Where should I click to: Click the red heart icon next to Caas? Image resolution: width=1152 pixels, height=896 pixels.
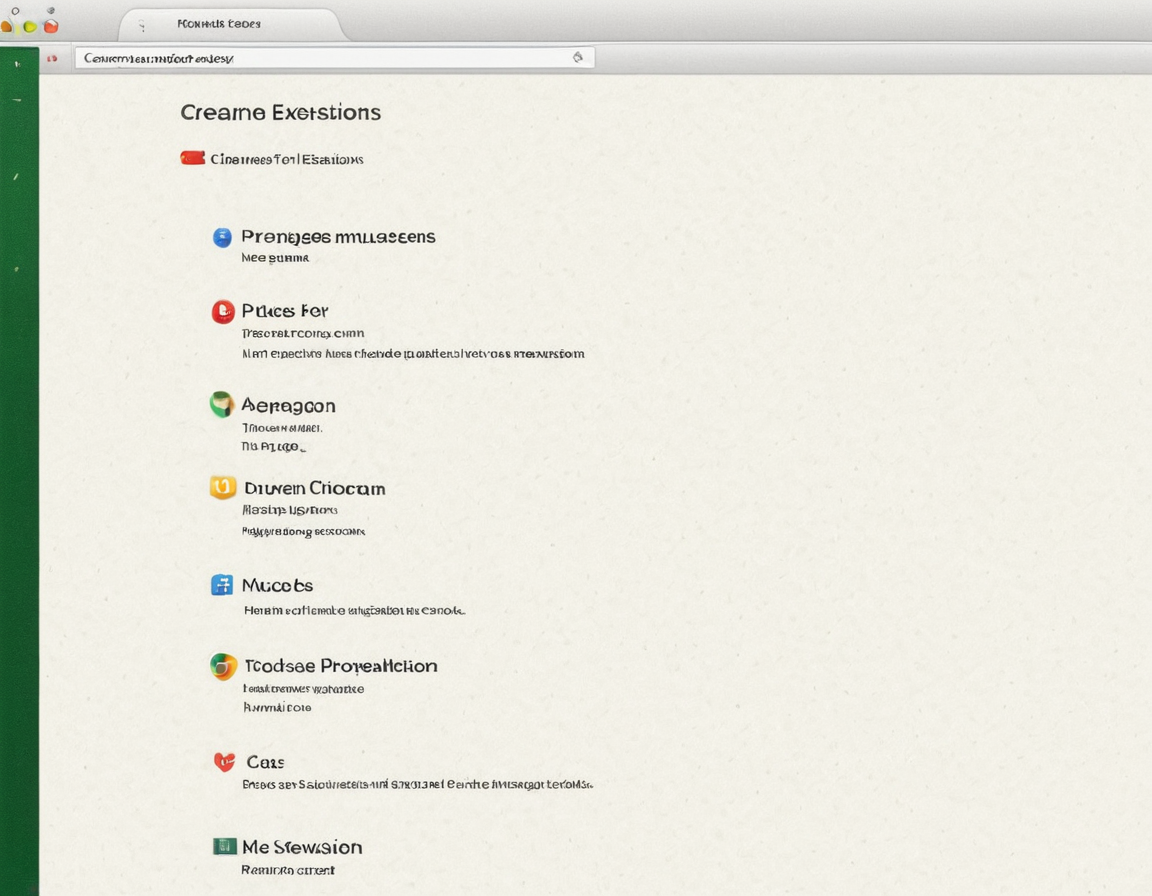tap(222, 761)
